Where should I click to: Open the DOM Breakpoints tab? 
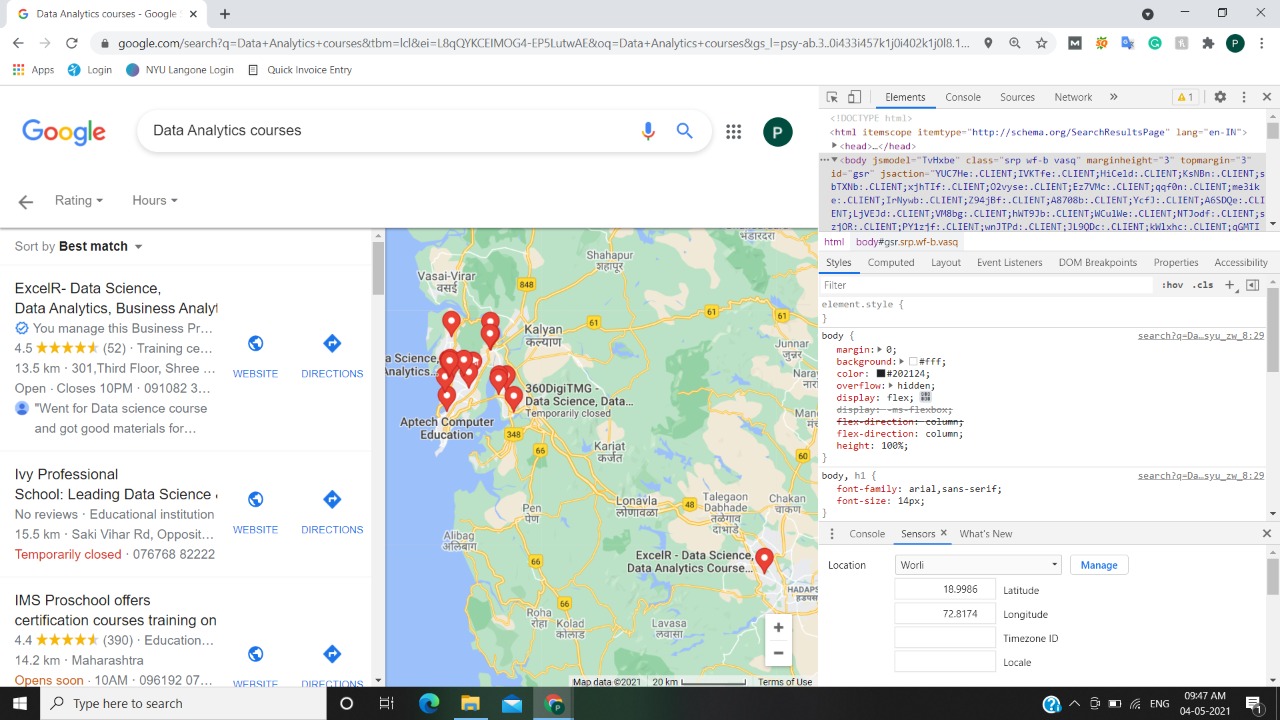pyautogui.click(x=1098, y=262)
